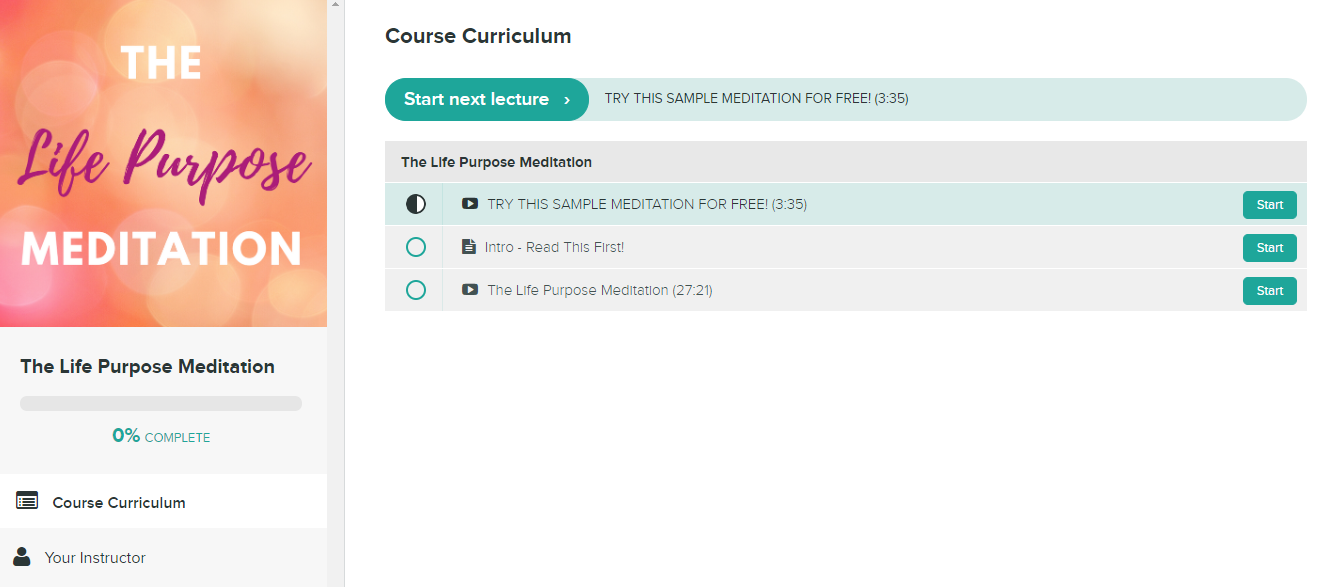Start the TRY THIS SAMPLE MEDITATION lecture
Viewport: 1339px width, 587px height.
(1270, 205)
